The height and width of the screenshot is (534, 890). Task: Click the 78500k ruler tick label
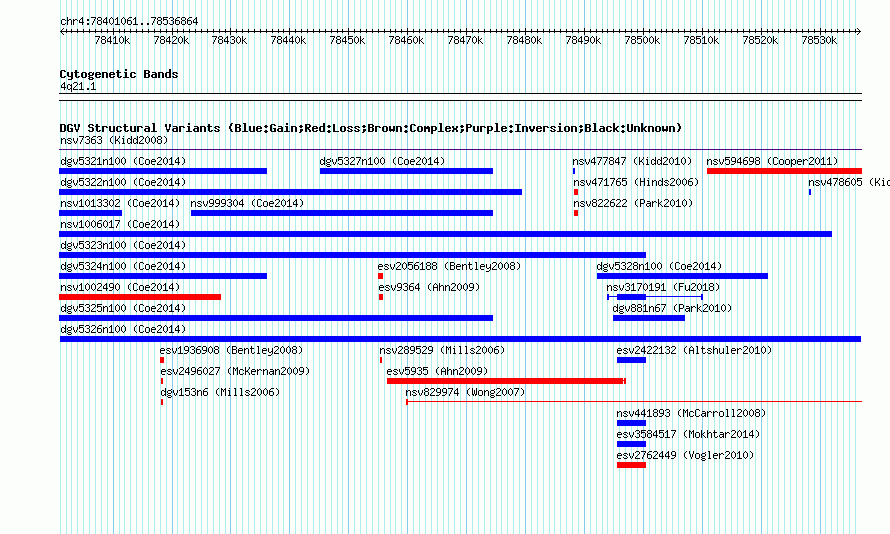pos(642,40)
